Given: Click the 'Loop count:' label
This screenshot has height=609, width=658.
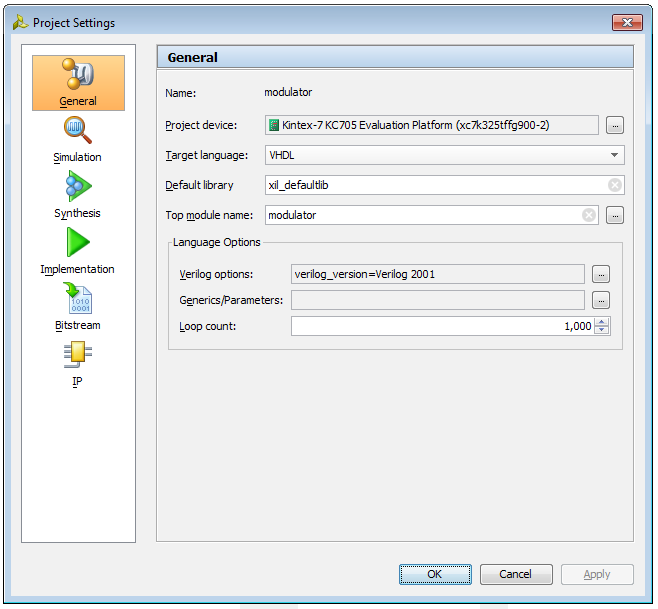Looking at the screenshot, I should [208, 326].
